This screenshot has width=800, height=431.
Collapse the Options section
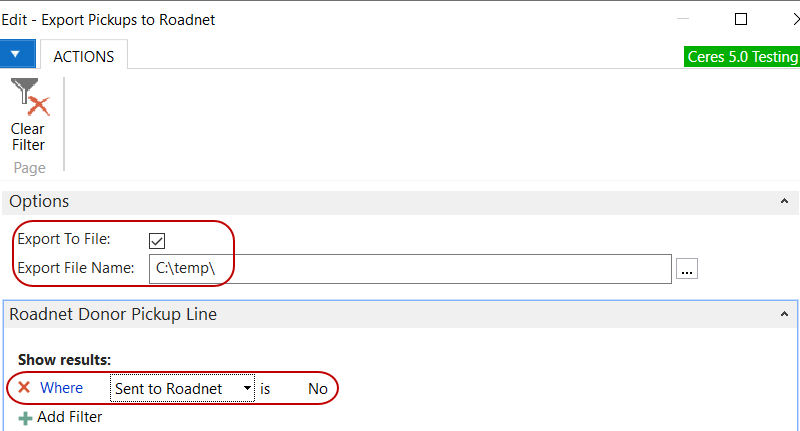[783, 202]
